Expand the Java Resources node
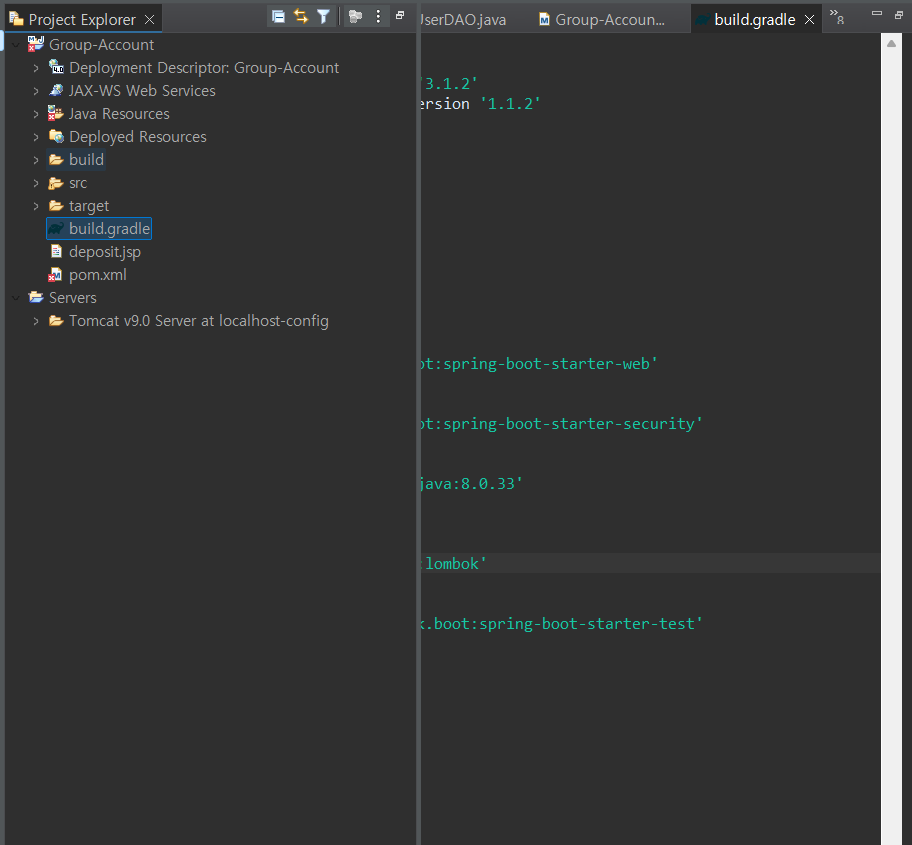This screenshot has width=912, height=845. point(36,114)
